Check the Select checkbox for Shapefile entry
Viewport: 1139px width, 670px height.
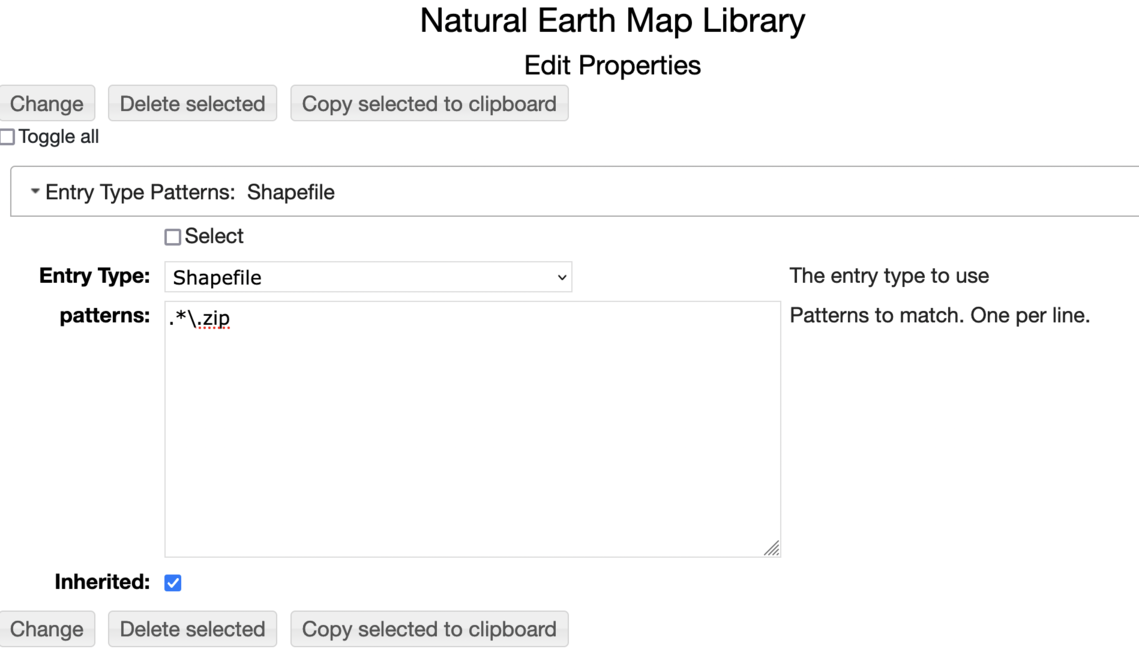(x=173, y=237)
